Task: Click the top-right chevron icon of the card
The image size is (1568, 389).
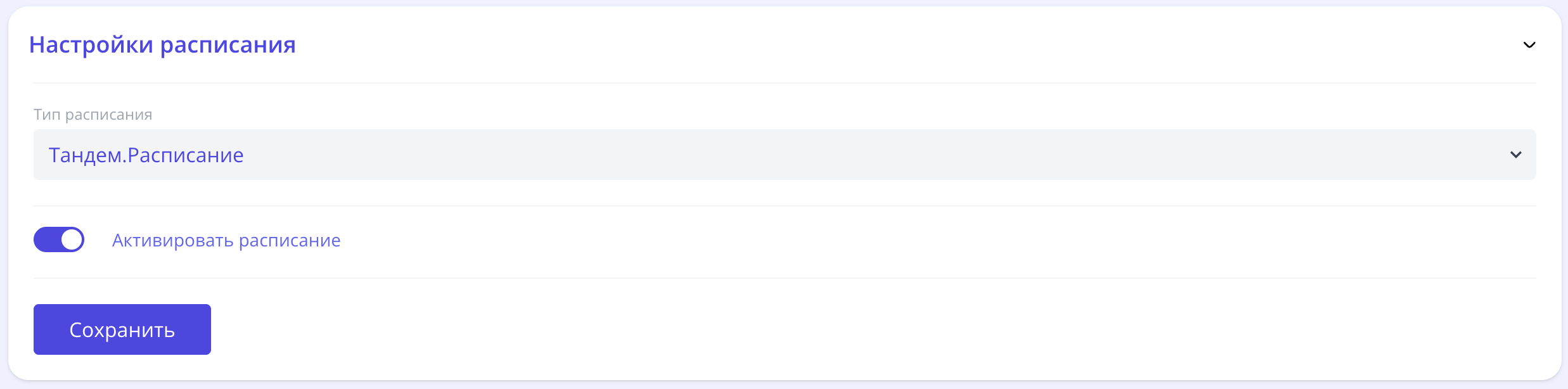Action: coord(1529,45)
